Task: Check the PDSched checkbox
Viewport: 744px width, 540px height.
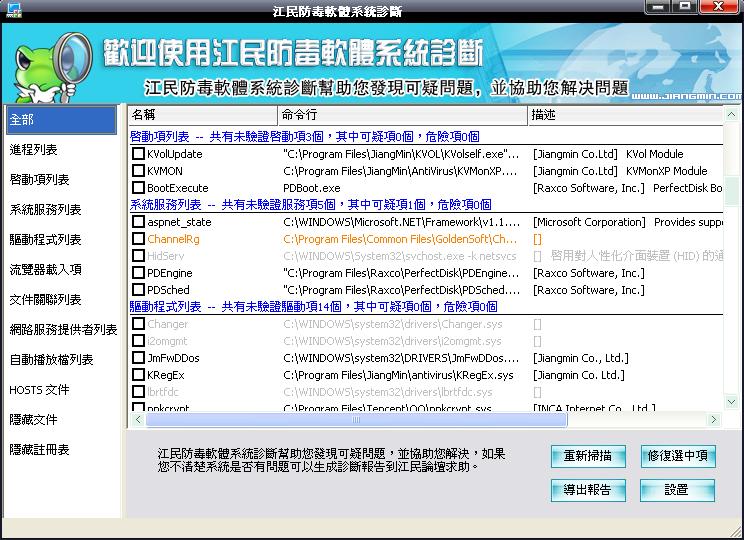Action: [x=138, y=289]
